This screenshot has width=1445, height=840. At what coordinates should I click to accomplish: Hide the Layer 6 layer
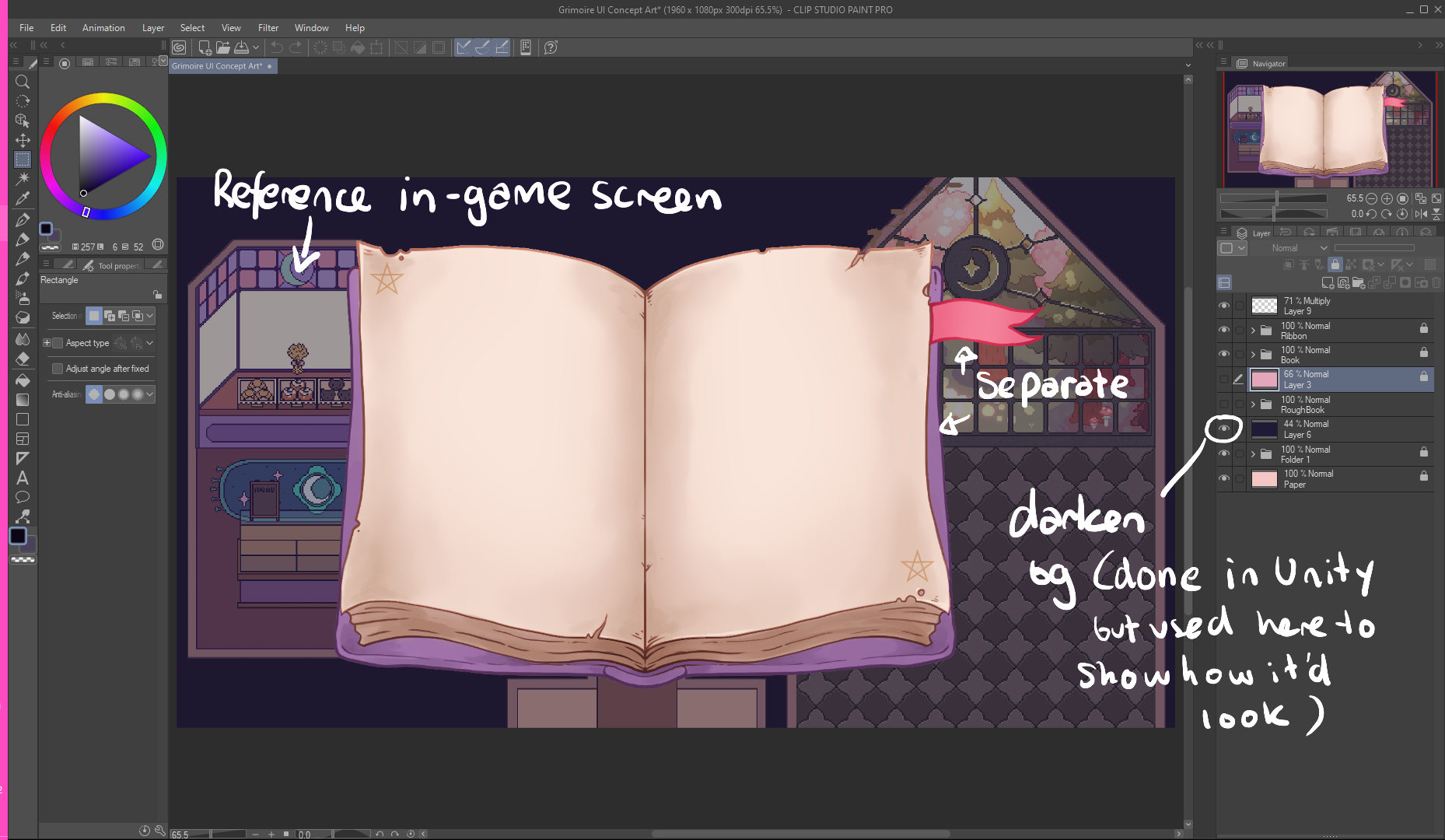[1224, 428]
